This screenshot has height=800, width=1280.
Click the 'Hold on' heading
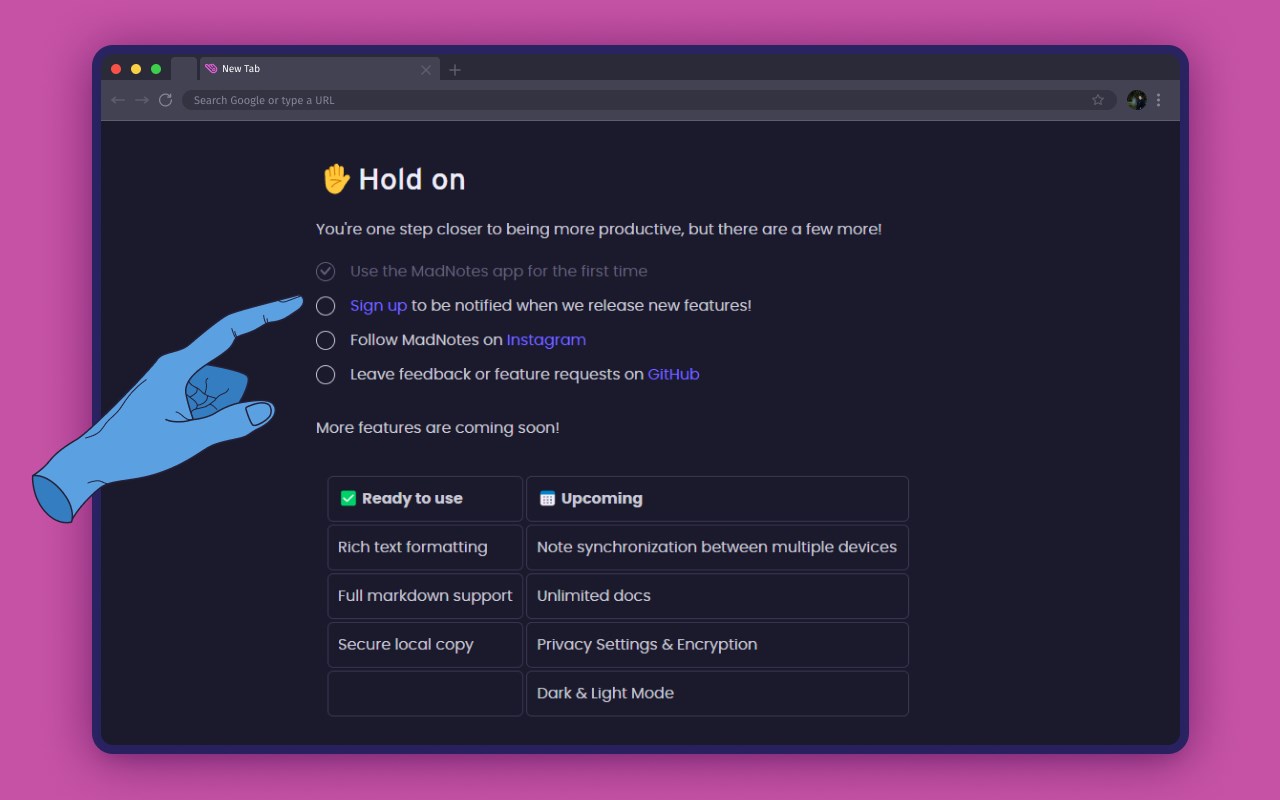pyautogui.click(x=412, y=180)
